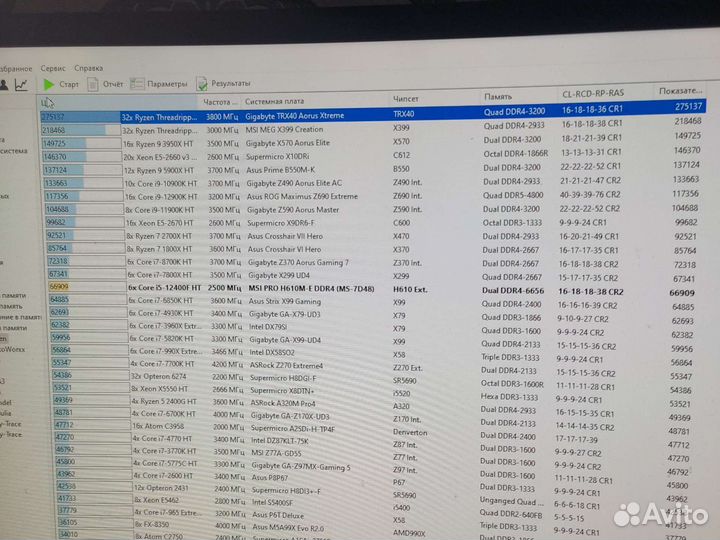Viewport: 720px width, 540px height.
Task: Select the 4x Core i7-6700K HT row
Action: (x=373, y=419)
